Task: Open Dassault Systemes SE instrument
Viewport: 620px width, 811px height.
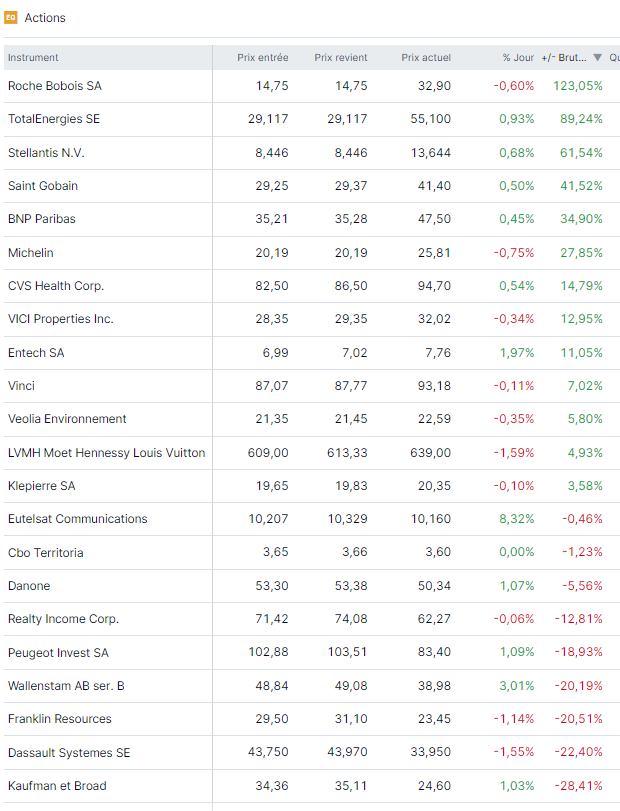Action: coord(69,753)
